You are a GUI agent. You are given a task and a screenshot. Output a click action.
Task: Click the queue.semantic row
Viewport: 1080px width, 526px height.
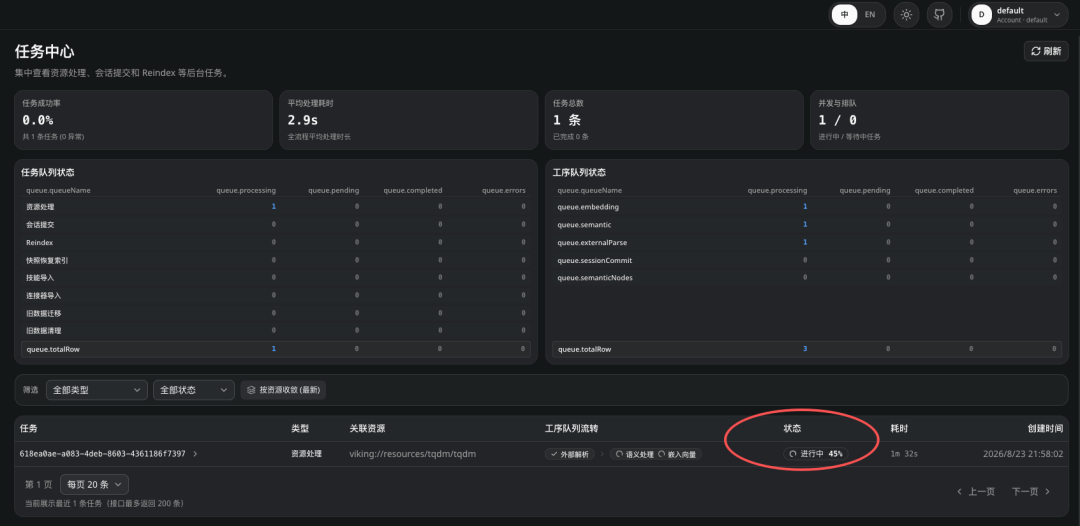click(x=807, y=224)
